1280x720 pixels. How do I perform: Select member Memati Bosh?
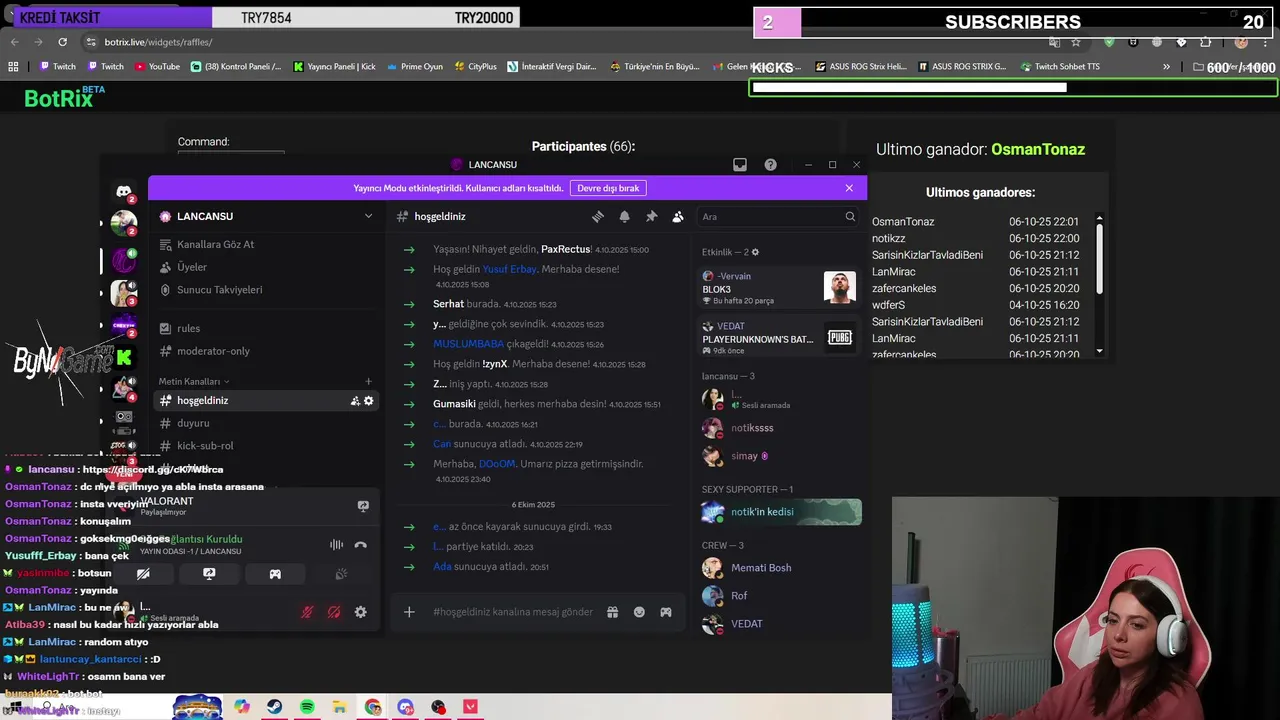pos(779,568)
